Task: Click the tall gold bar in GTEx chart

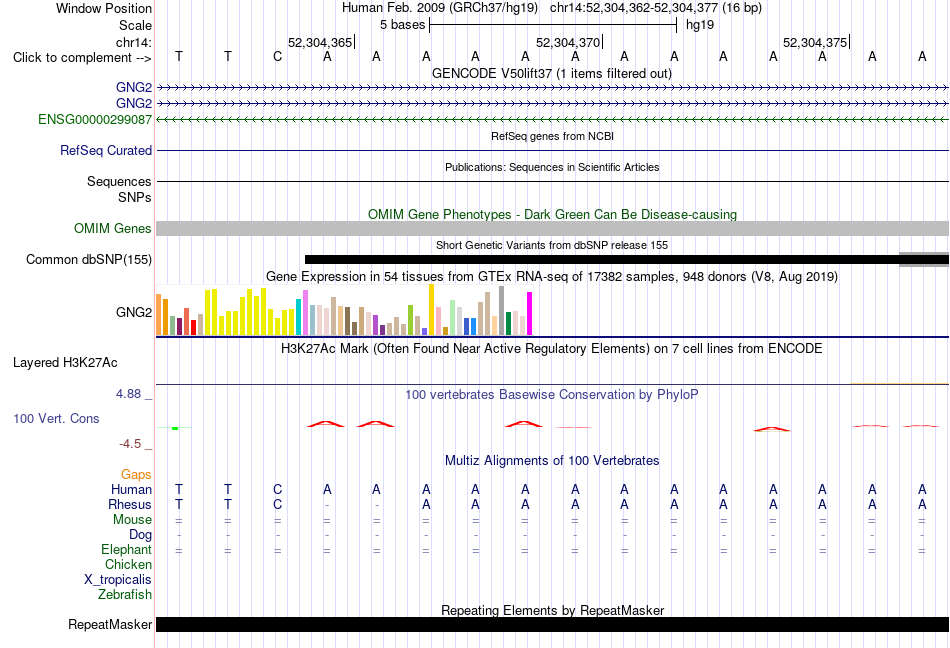Action: pos(432,309)
